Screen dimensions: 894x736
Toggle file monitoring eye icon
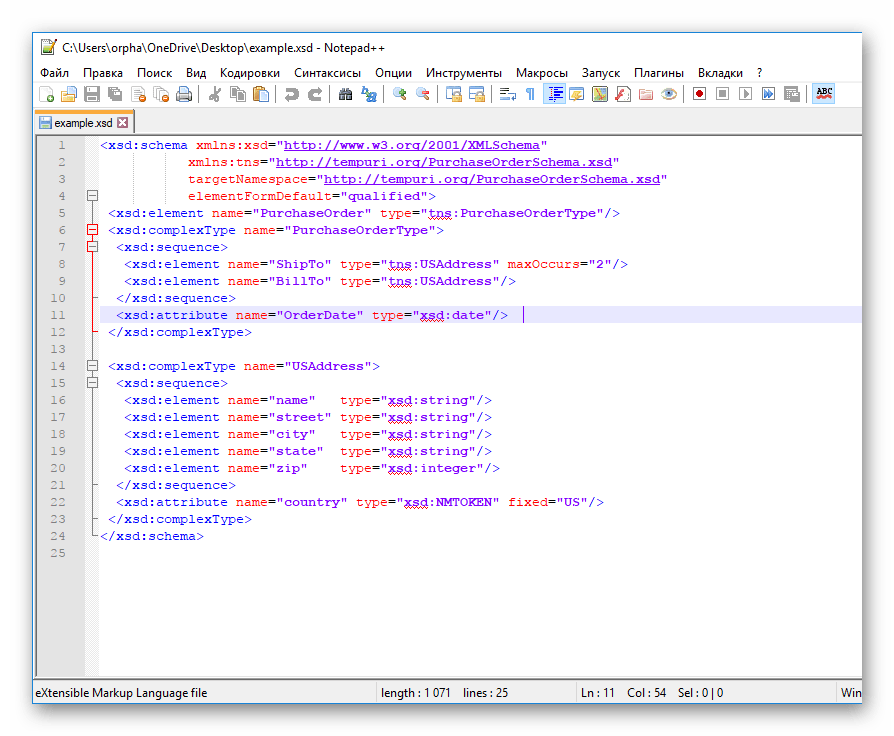coord(669,94)
